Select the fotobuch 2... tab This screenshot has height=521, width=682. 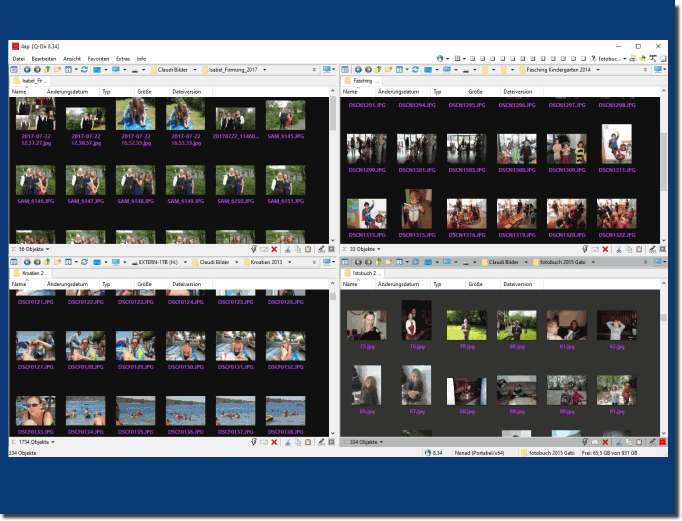[363, 273]
